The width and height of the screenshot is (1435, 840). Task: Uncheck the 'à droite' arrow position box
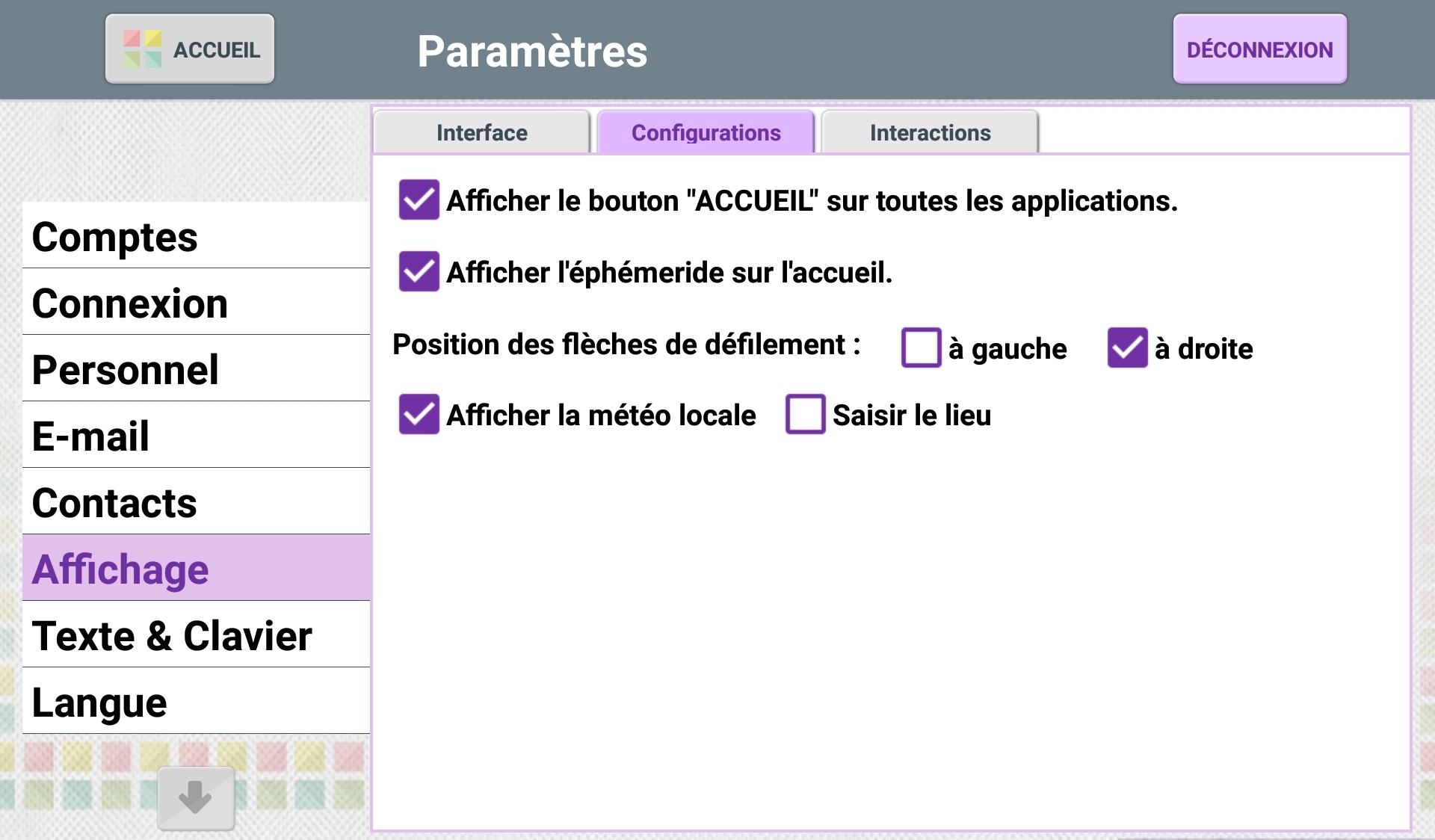coord(1127,348)
